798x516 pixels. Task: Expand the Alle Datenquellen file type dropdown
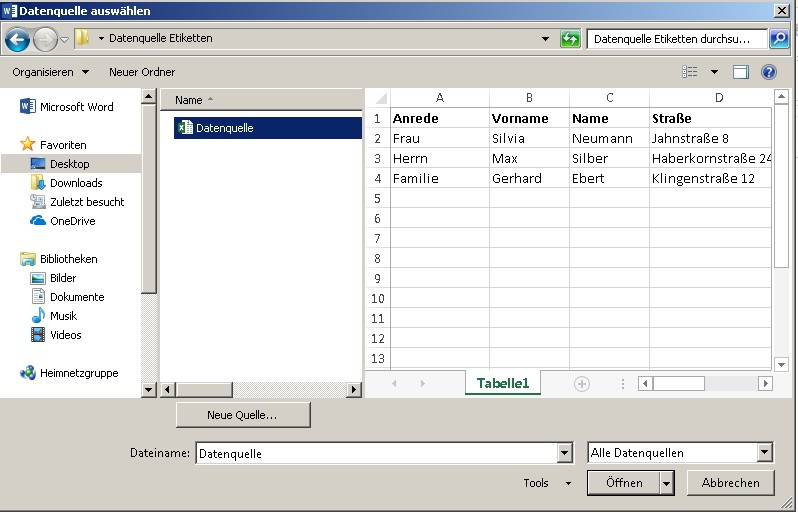pos(765,453)
